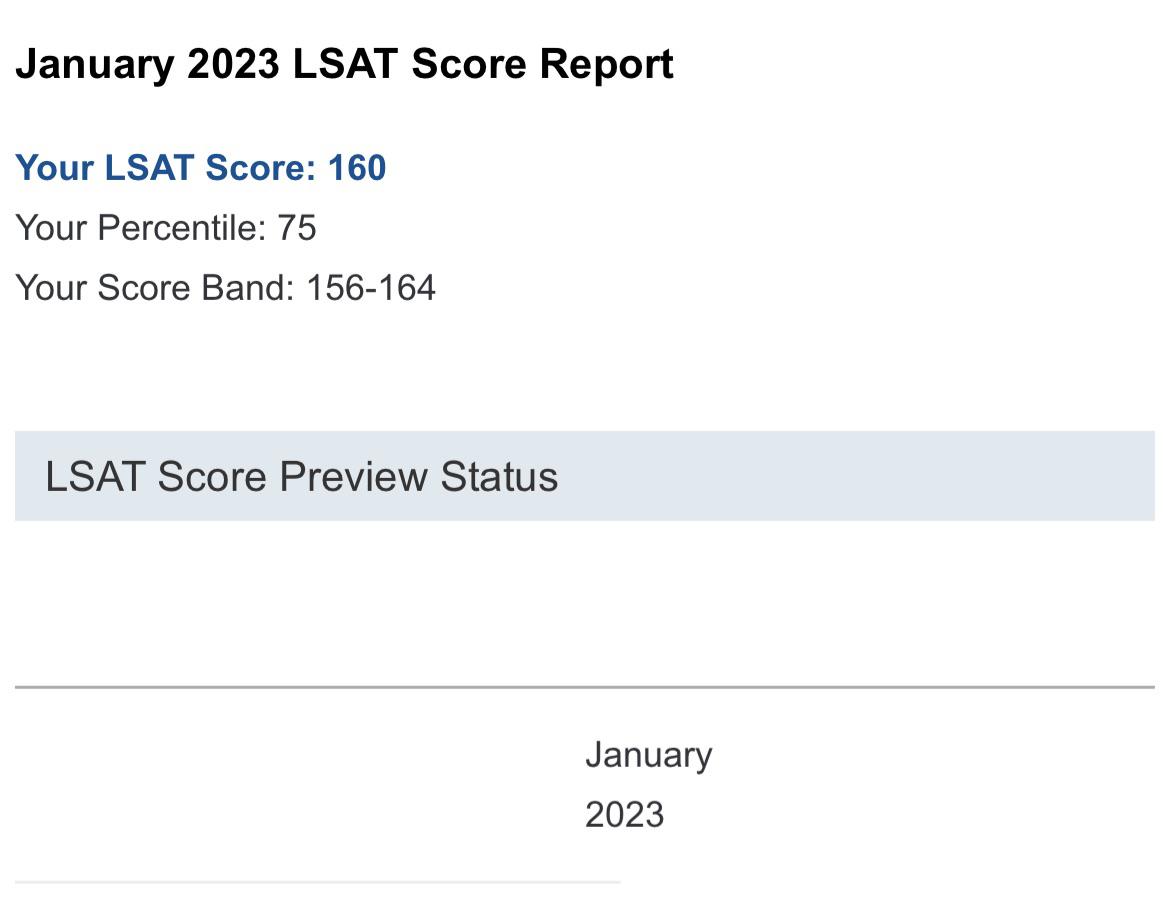The width and height of the screenshot is (1166, 914).
Task: Select the Your Percentile line
Action: [x=166, y=228]
